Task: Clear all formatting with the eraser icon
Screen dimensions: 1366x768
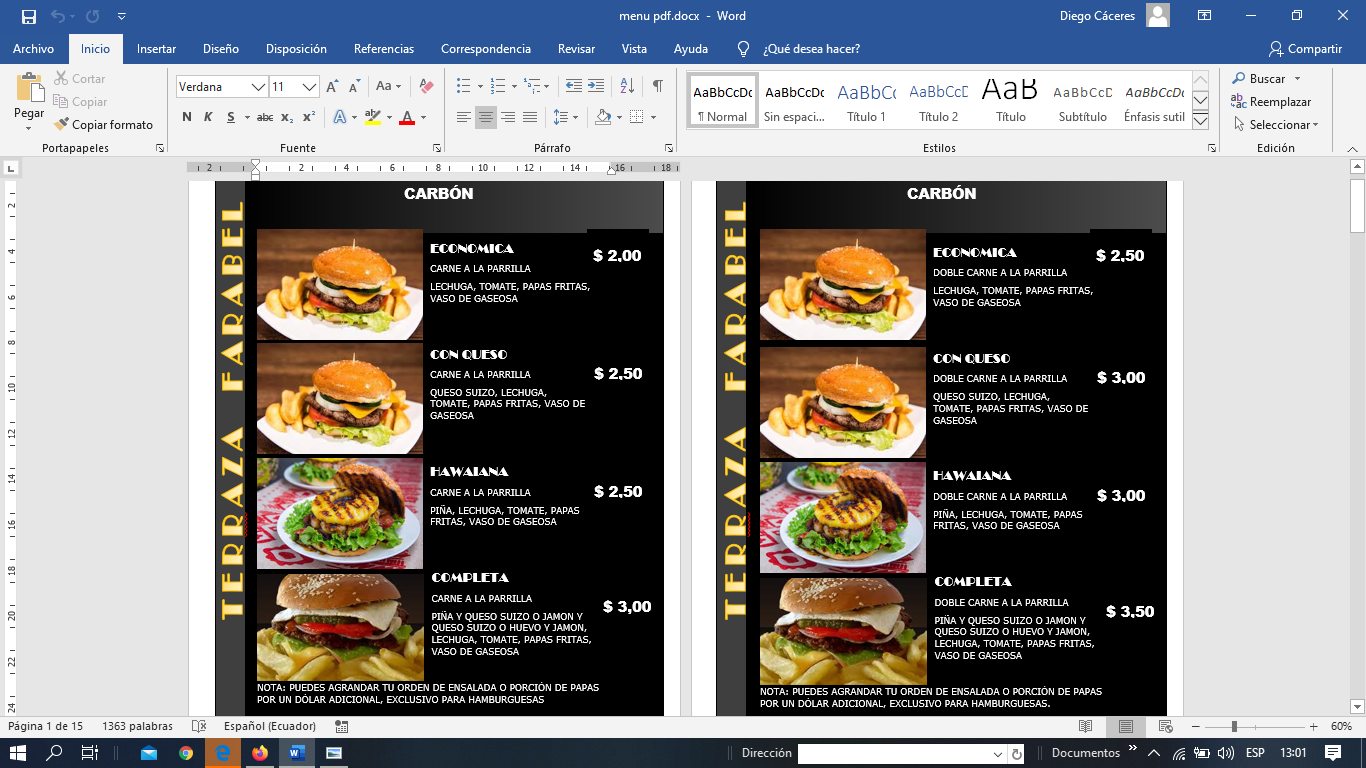Action: pyautogui.click(x=426, y=87)
